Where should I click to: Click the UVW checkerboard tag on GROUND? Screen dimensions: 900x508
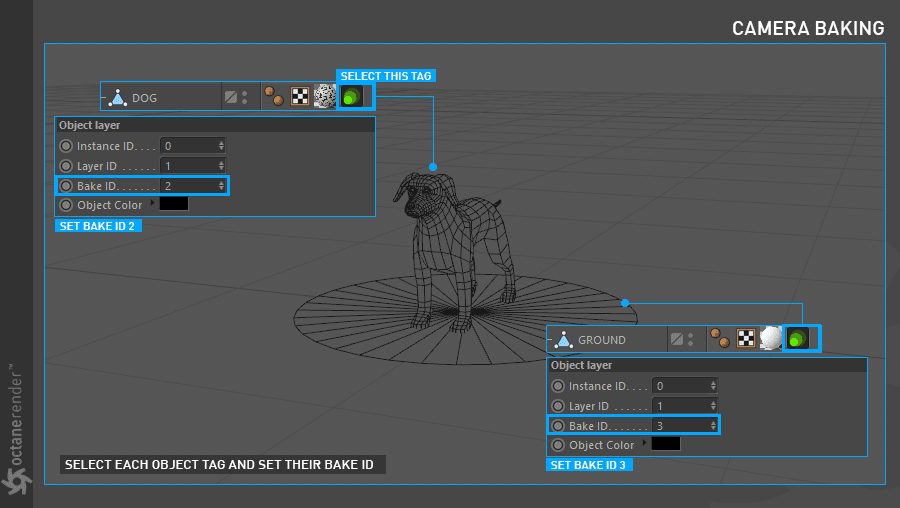click(x=745, y=339)
